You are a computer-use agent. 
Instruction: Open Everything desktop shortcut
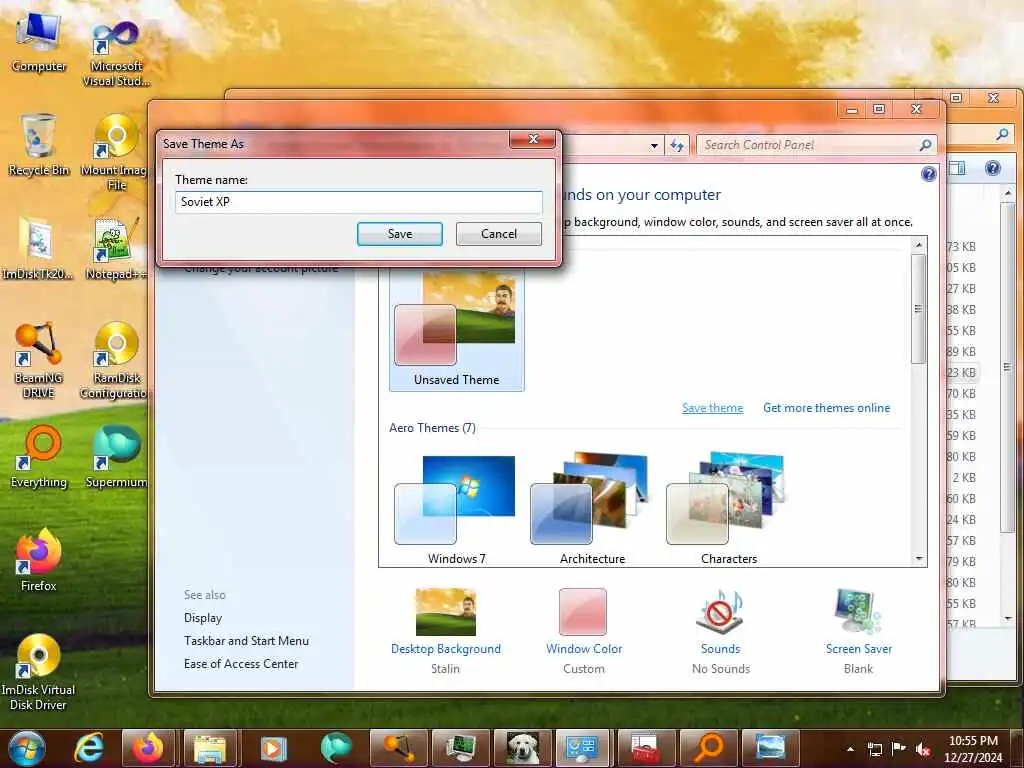click(x=39, y=456)
